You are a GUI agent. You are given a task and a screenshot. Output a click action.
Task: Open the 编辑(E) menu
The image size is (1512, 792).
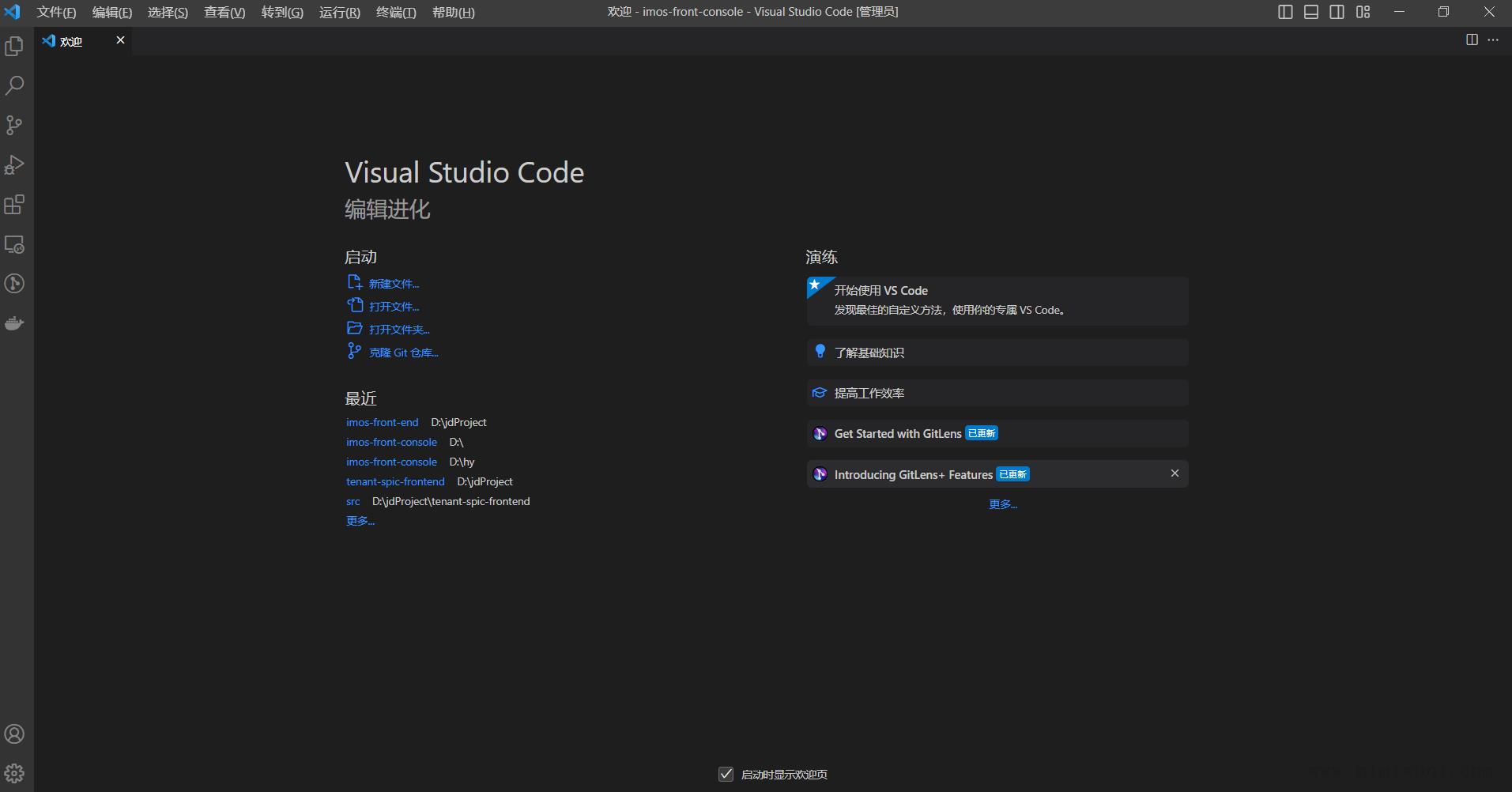tap(112, 13)
